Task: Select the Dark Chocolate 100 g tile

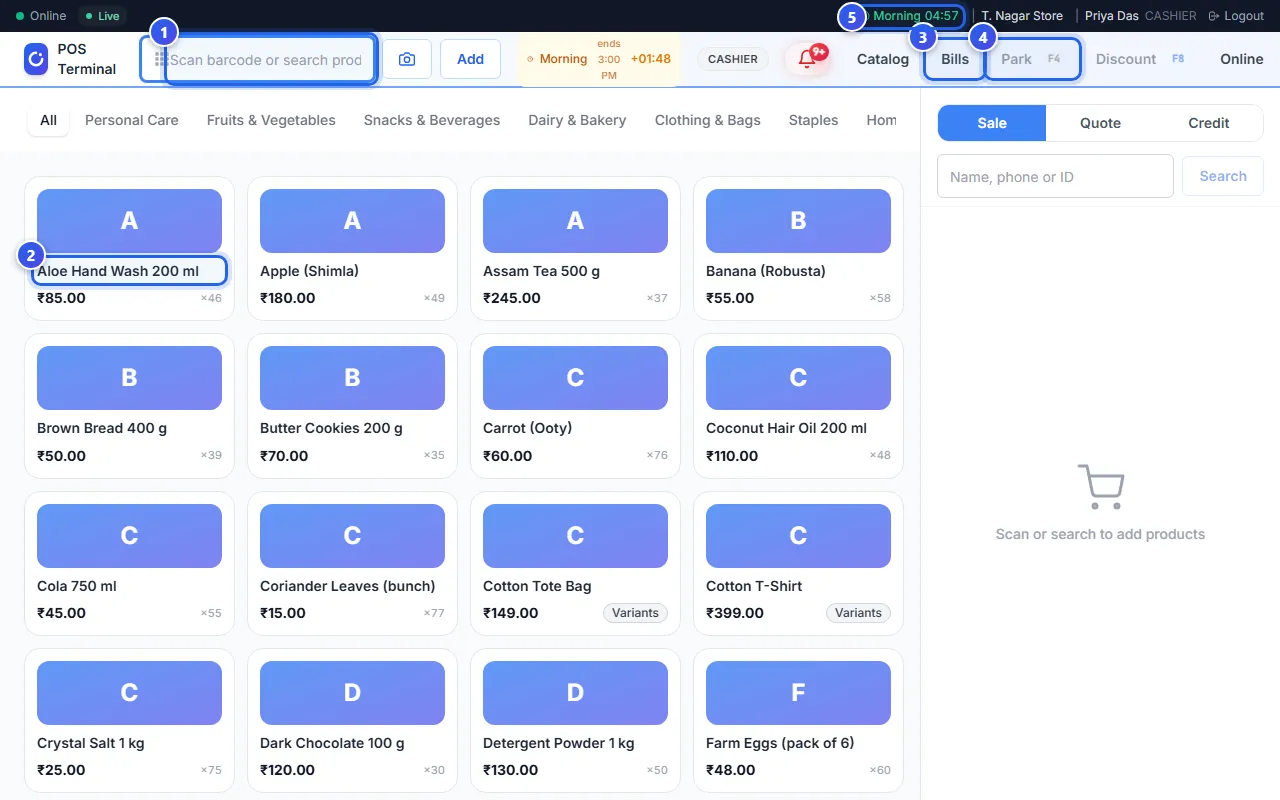Action: [x=352, y=721]
